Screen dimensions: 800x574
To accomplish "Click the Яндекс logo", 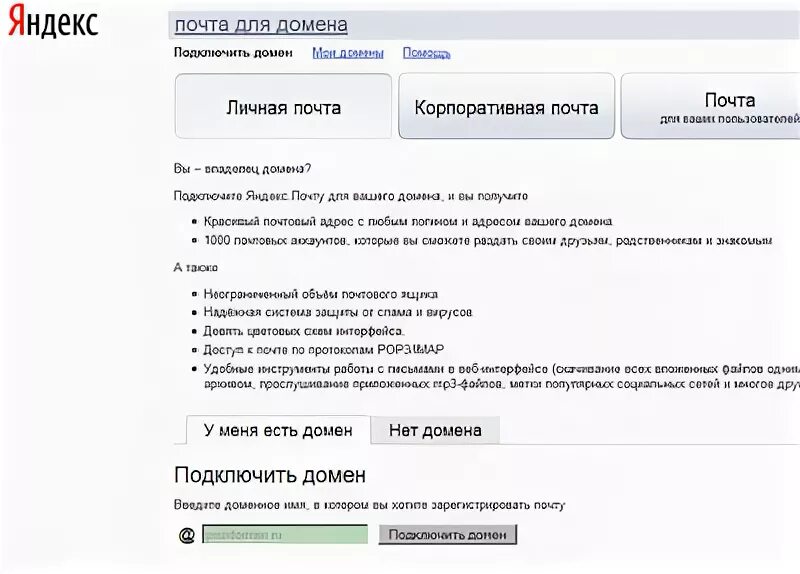I will [53, 21].
